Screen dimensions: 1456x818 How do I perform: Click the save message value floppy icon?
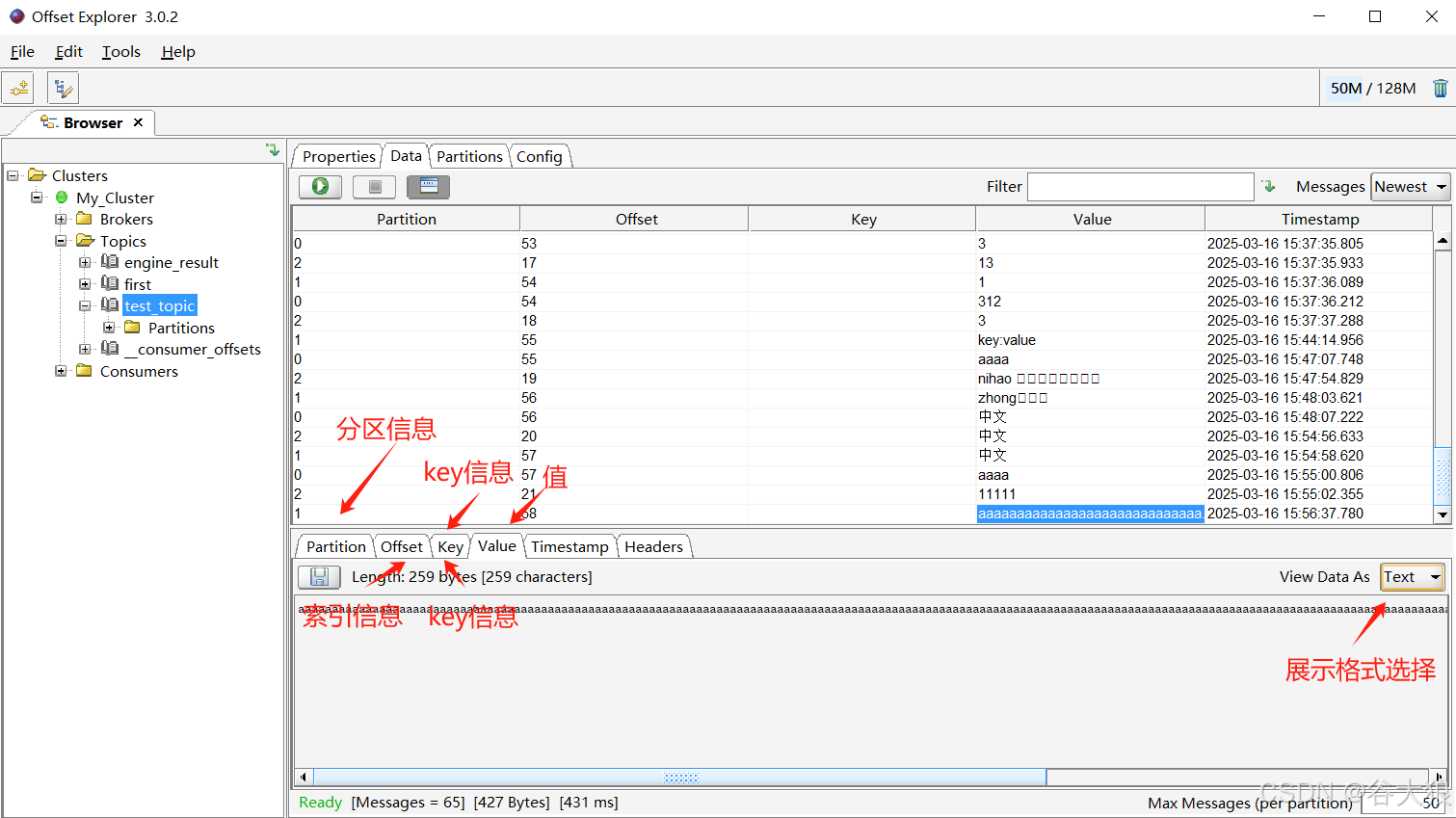(319, 577)
